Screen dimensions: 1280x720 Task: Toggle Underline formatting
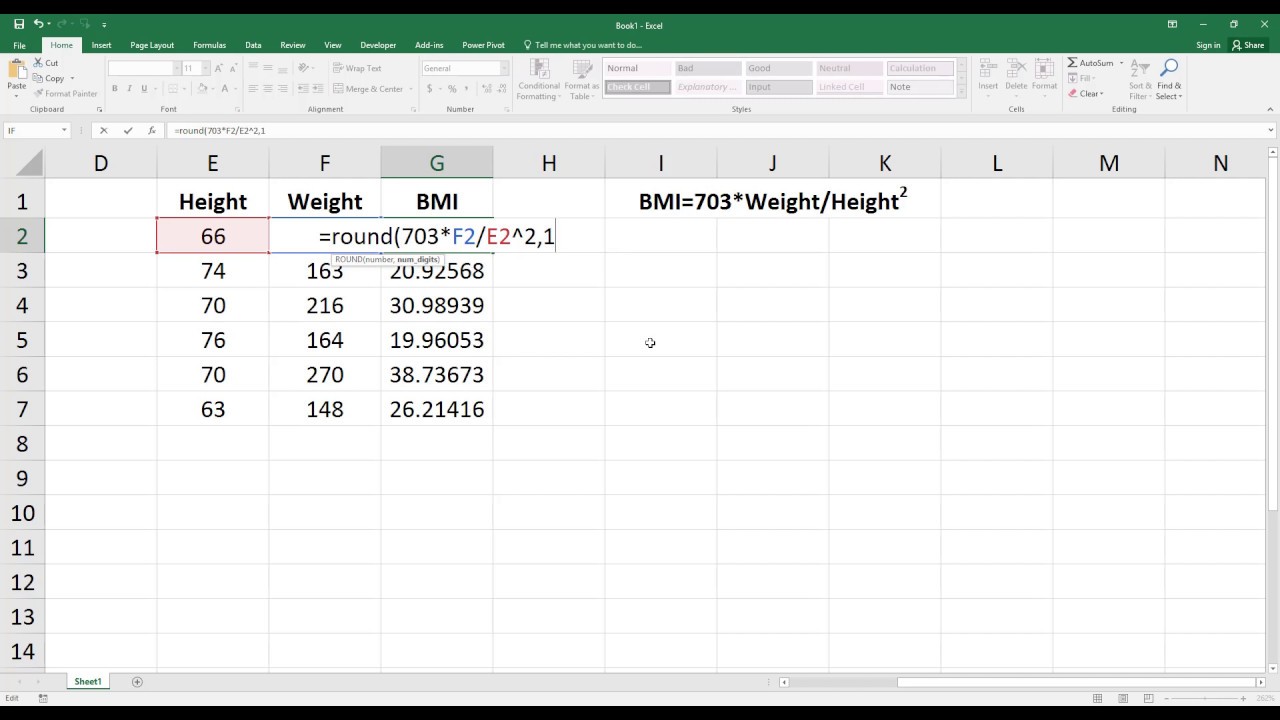coord(142,89)
